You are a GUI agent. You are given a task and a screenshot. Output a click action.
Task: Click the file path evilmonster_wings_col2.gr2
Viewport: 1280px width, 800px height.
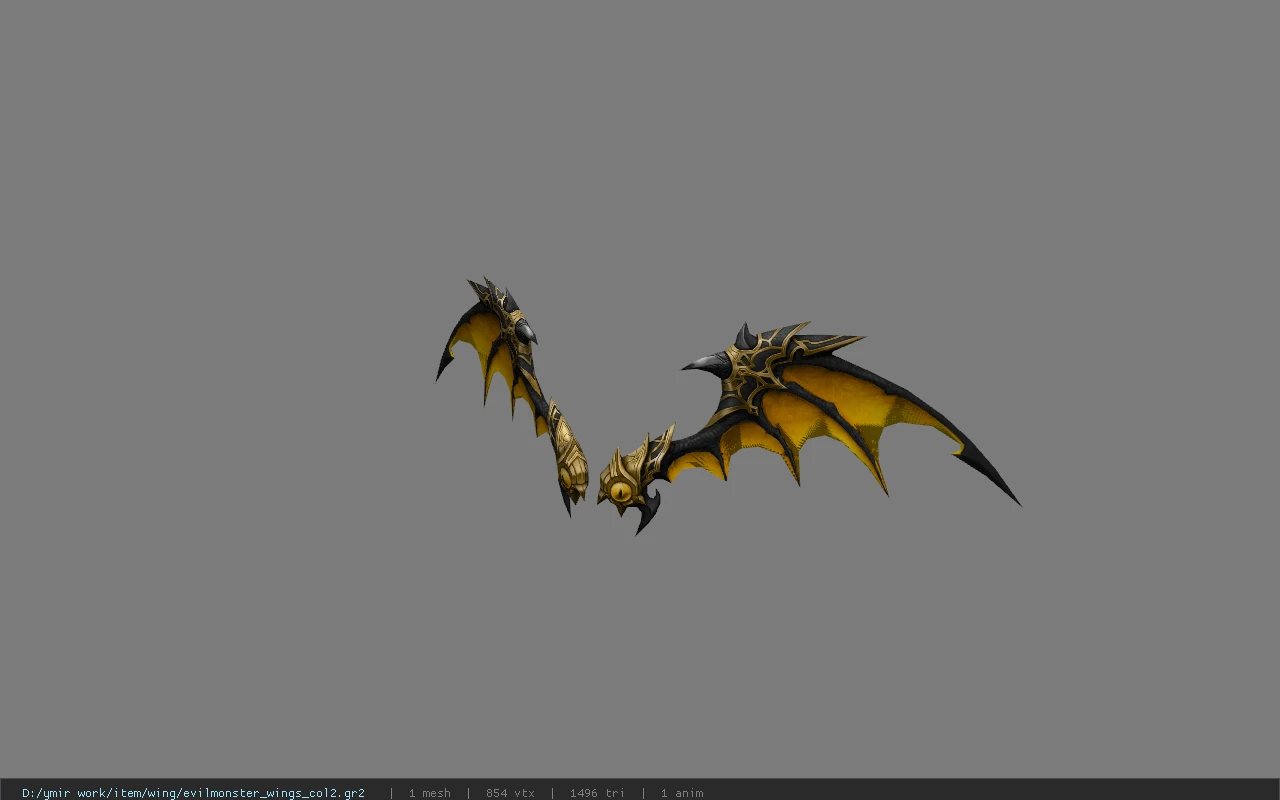[x=193, y=793]
